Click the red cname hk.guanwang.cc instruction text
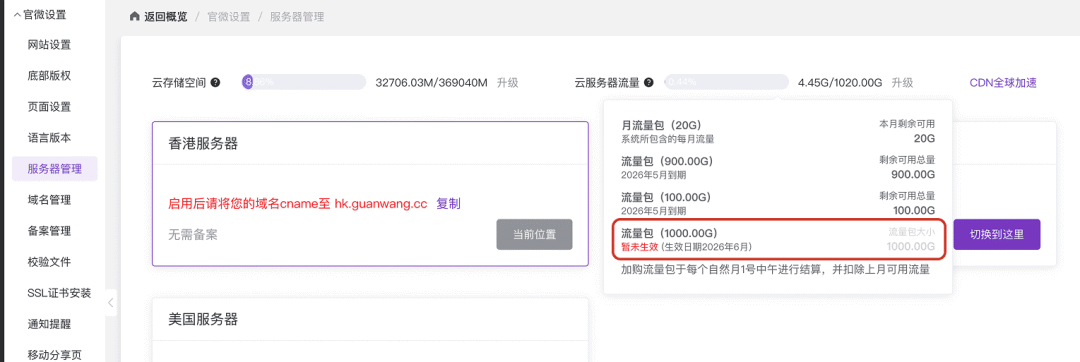Screen dimensions: 1080x362 click(x=298, y=204)
